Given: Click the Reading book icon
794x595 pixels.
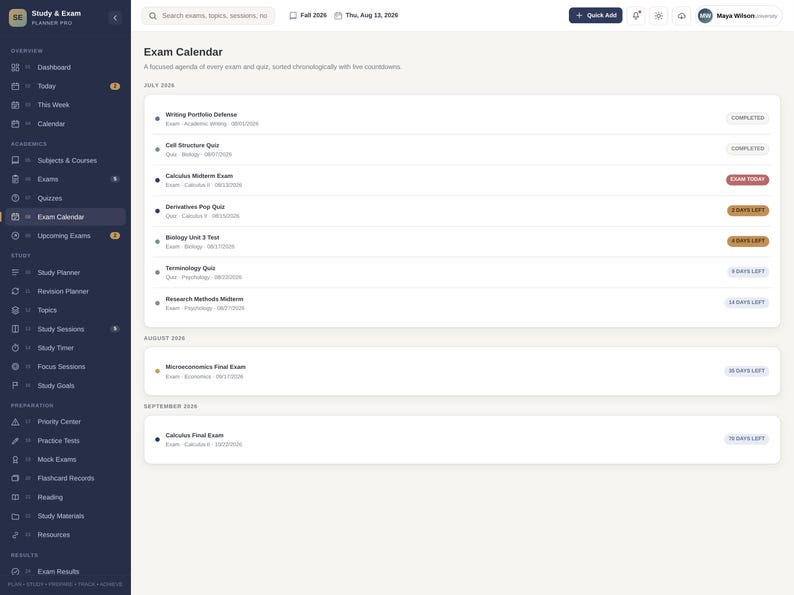Looking at the screenshot, I should (x=15, y=497).
